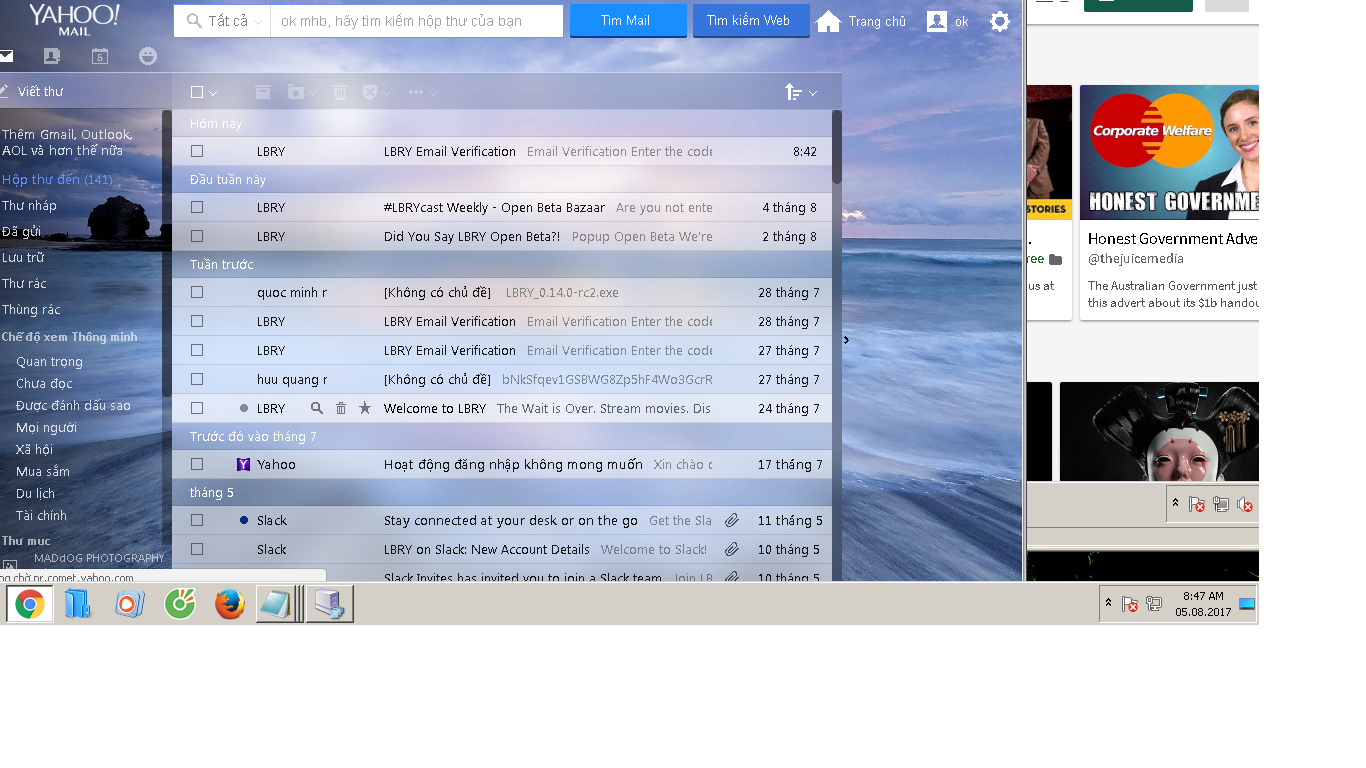Image resolution: width=1366 pixels, height=768 pixels.
Task: Check the box for quoc minh email
Action: (x=197, y=293)
